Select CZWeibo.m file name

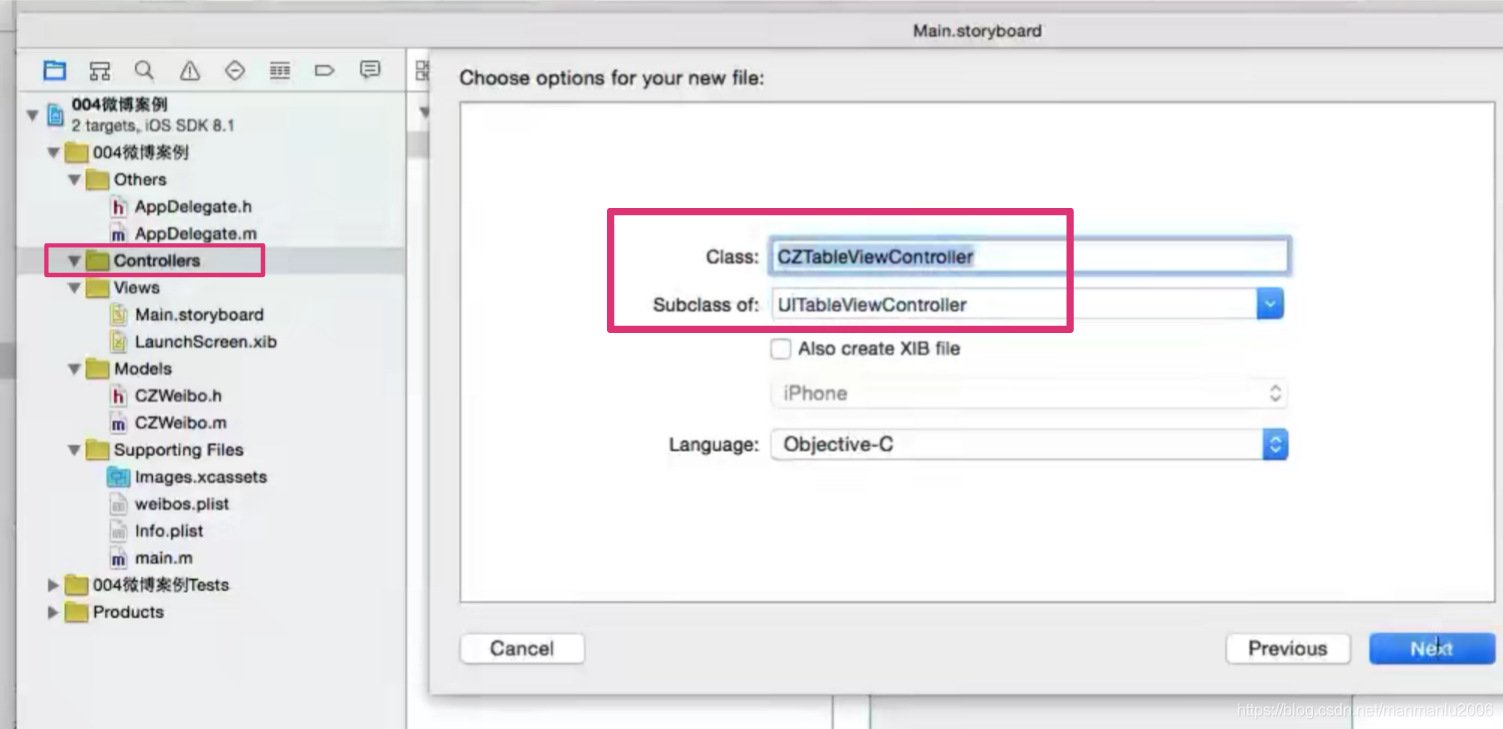point(181,423)
